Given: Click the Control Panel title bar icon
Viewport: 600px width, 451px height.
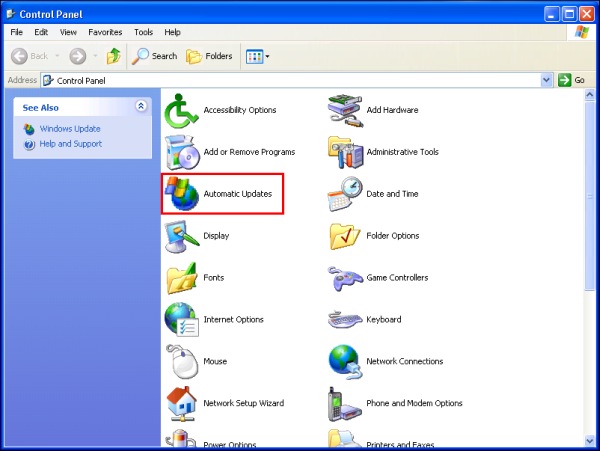Looking at the screenshot, I should (x=11, y=14).
